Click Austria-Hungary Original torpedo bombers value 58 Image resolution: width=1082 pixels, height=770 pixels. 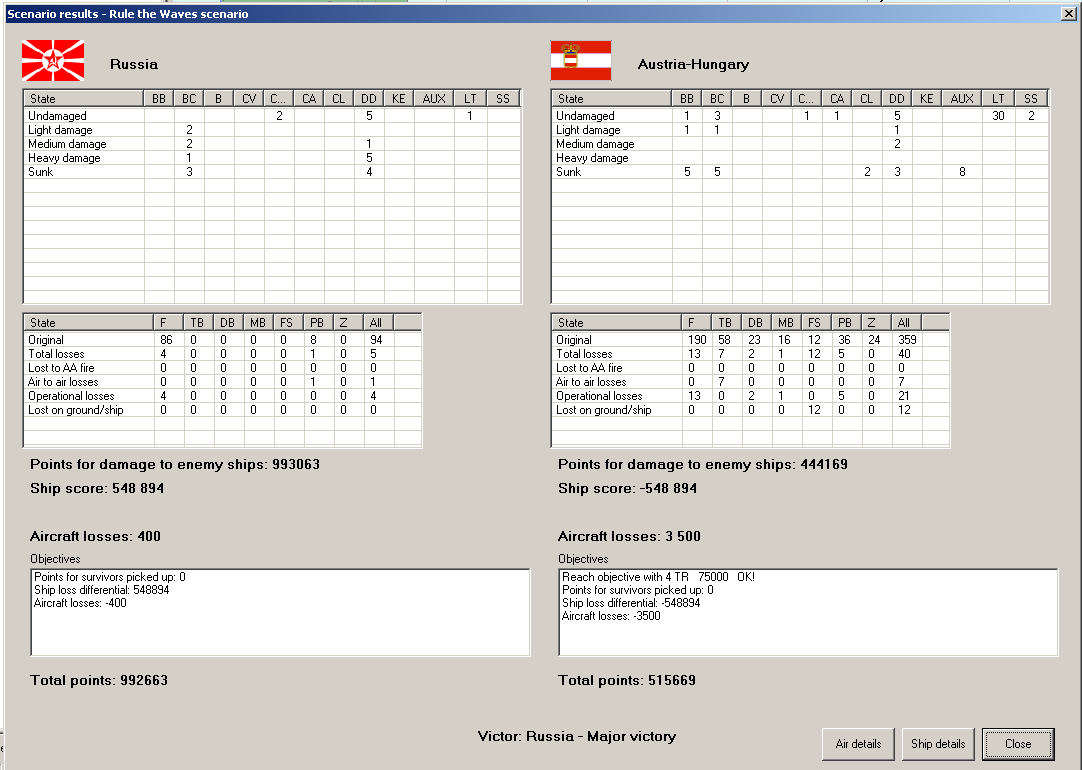tap(724, 340)
